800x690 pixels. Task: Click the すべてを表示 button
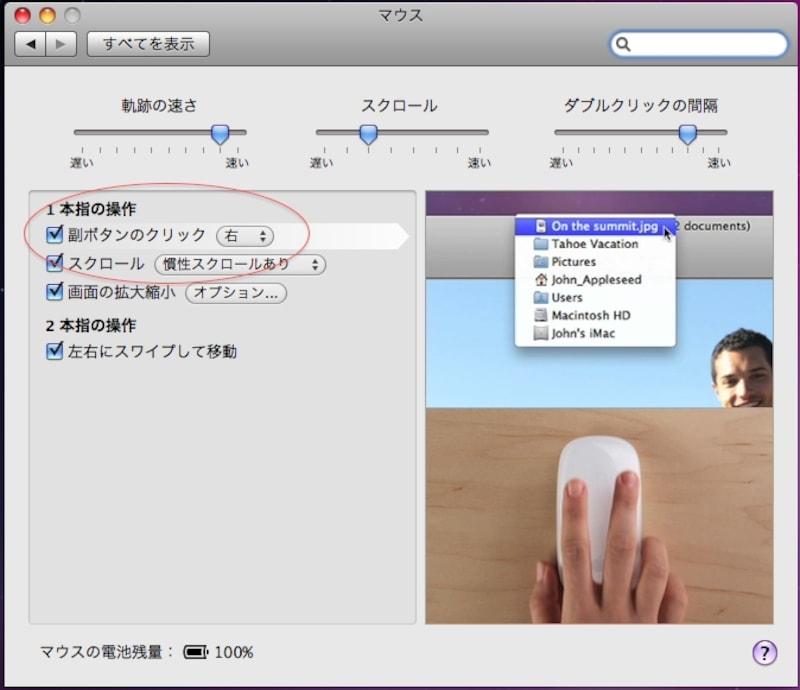(x=149, y=44)
